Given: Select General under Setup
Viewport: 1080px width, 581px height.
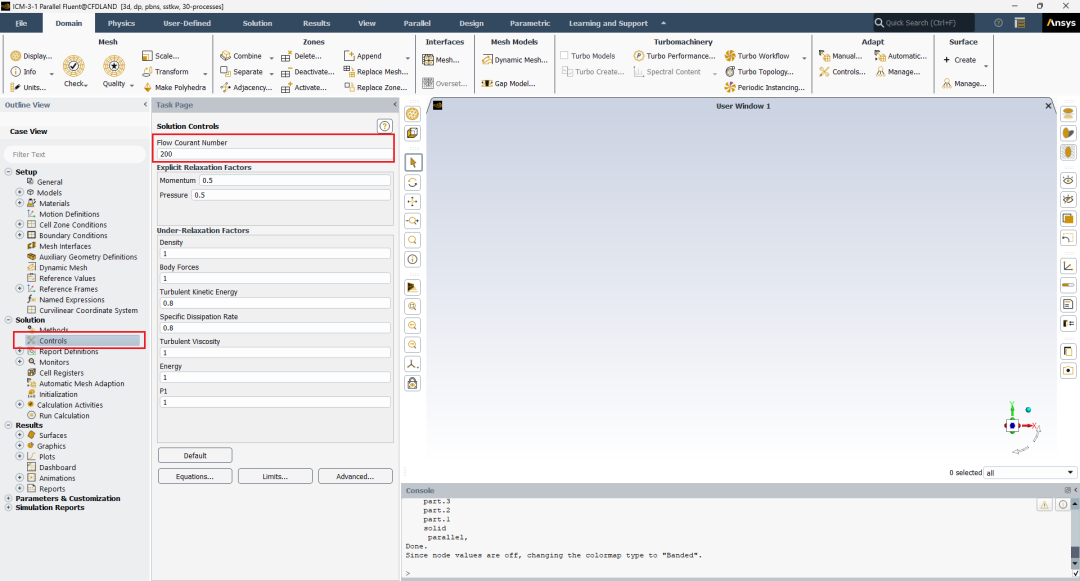Looking at the screenshot, I should tap(50, 182).
